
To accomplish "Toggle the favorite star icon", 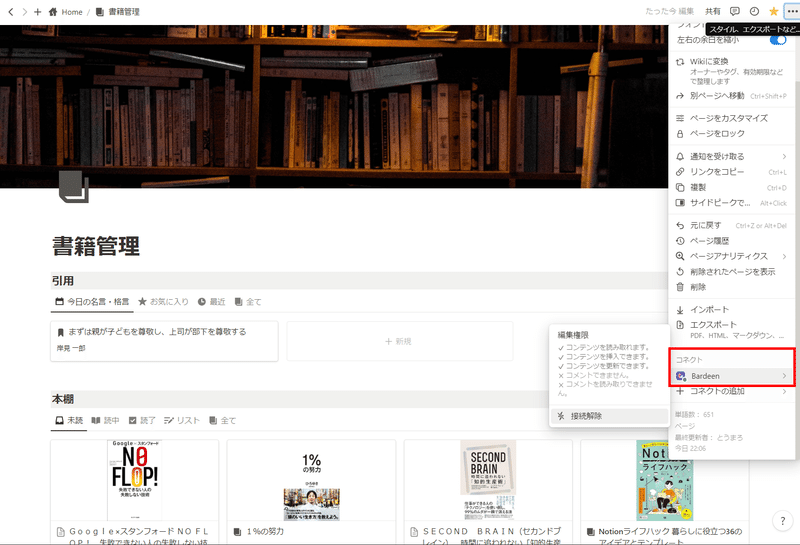I will pyautogui.click(x=773, y=11).
